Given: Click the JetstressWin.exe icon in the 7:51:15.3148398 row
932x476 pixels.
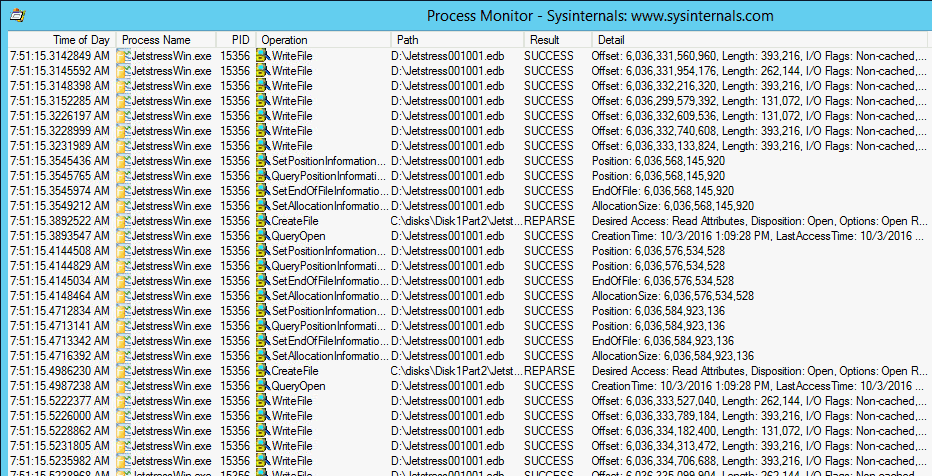Looking at the screenshot, I should tap(124, 86).
